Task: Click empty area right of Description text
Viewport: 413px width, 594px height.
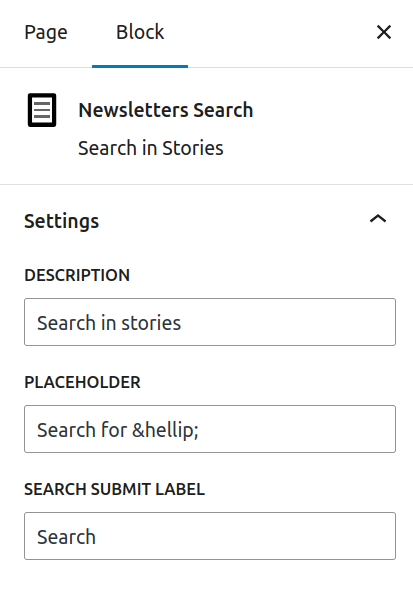Action: (x=288, y=323)
